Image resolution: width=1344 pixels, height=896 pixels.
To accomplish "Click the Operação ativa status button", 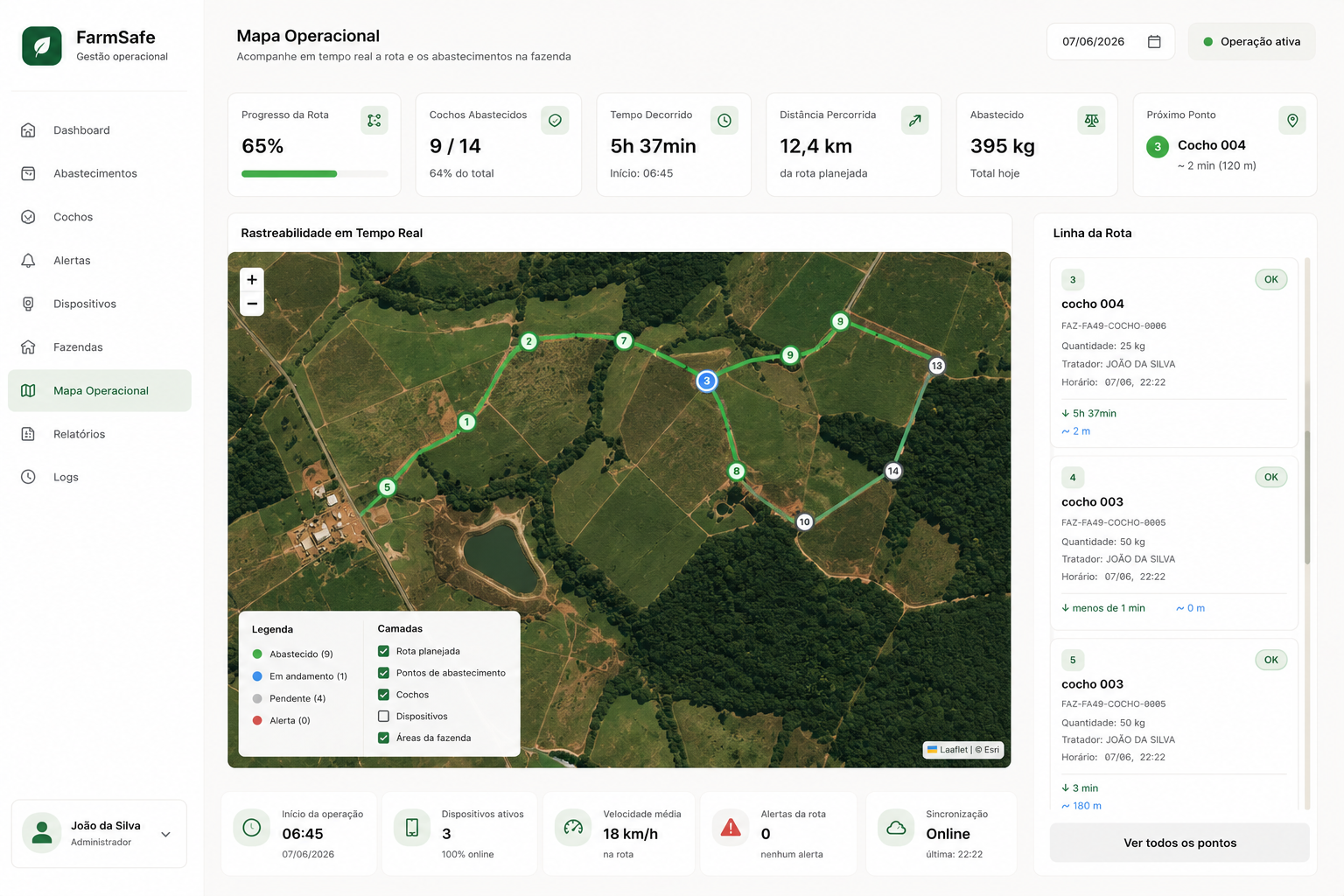I will tap(1251, 42).
